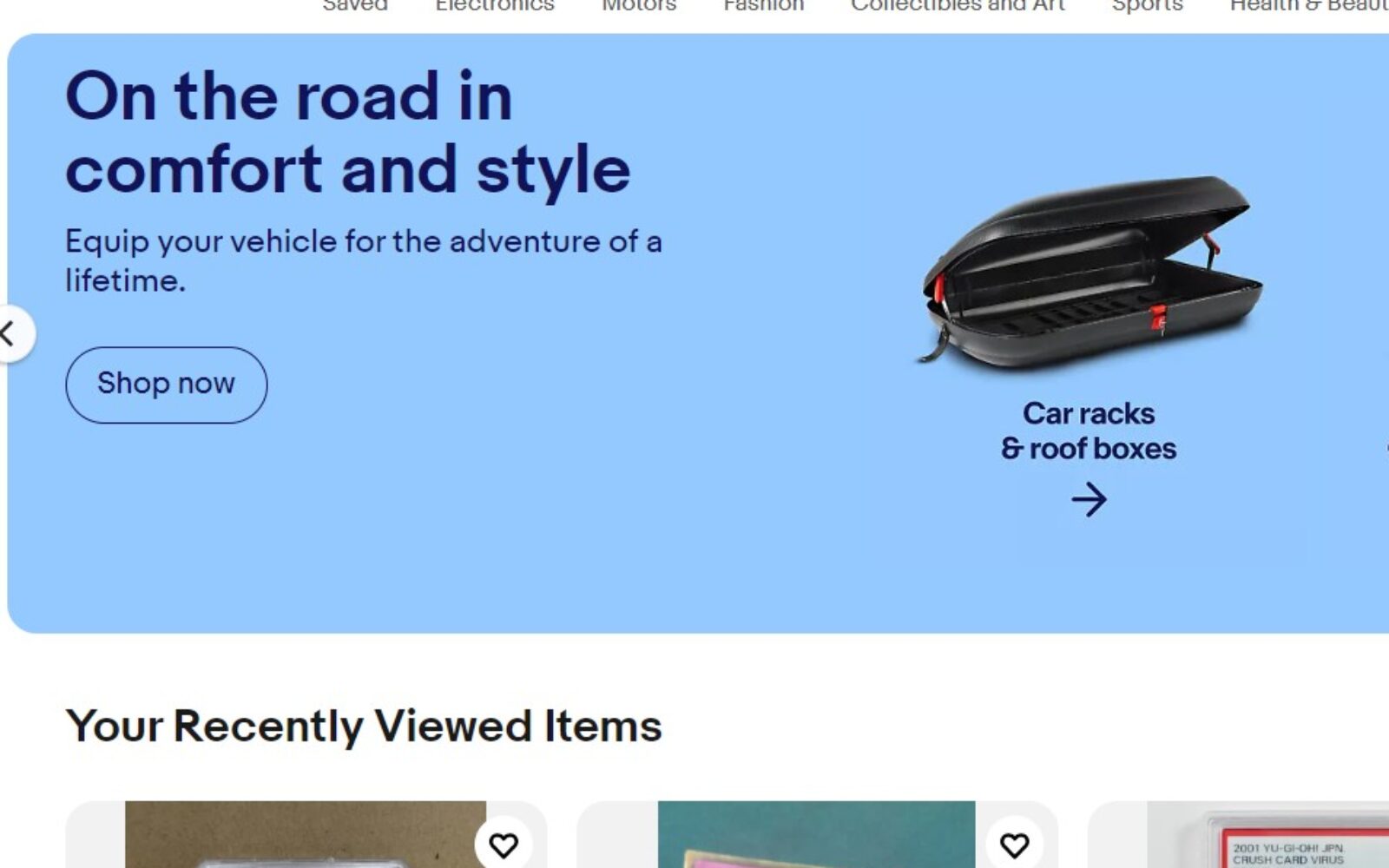This screenshot has height=868, width=1389.
Task: Open second recently viewed item with teal background
Action: coord(816,834)
